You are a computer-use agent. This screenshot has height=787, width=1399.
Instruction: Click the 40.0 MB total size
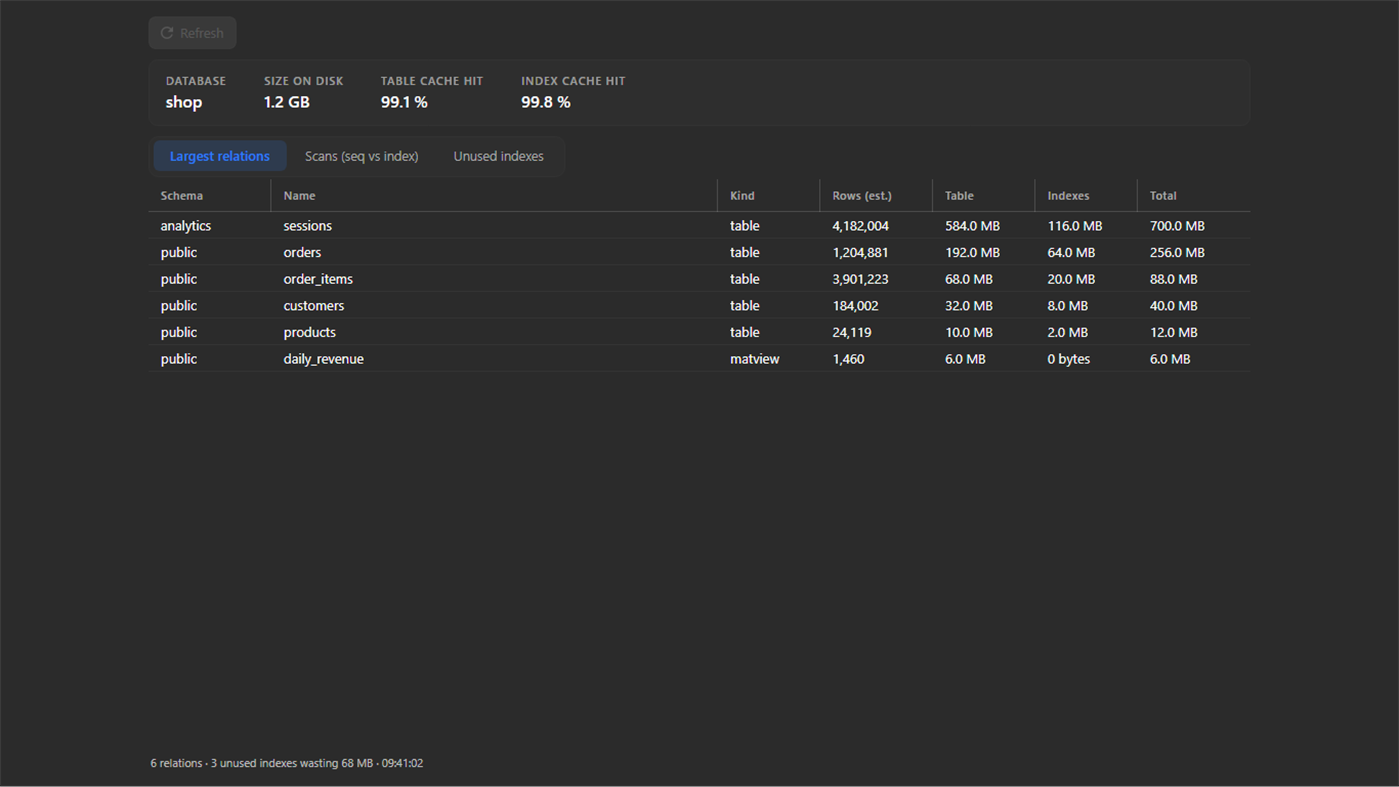point(1174,306)
